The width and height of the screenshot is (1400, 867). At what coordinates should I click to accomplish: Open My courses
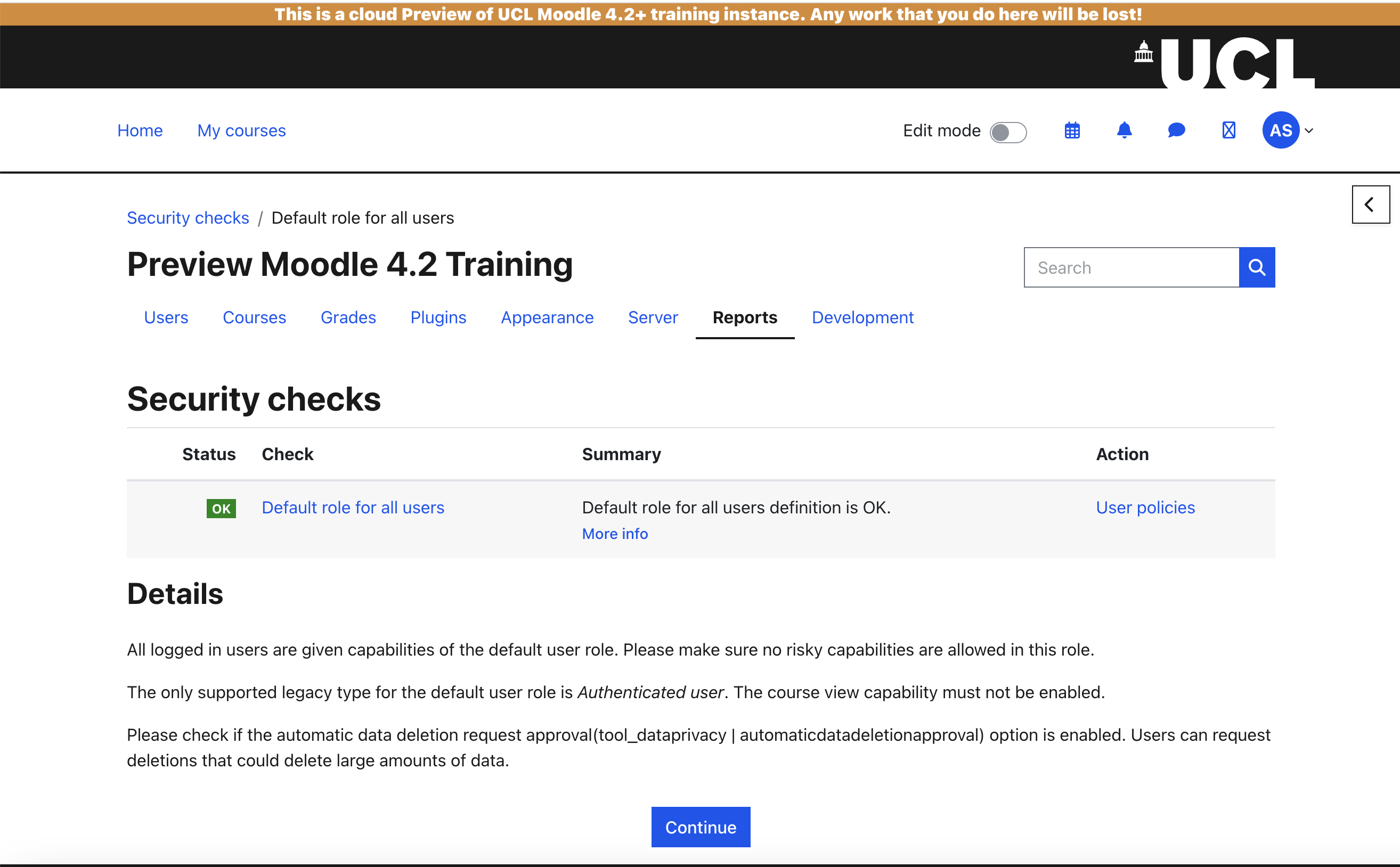tap(241, 130)
